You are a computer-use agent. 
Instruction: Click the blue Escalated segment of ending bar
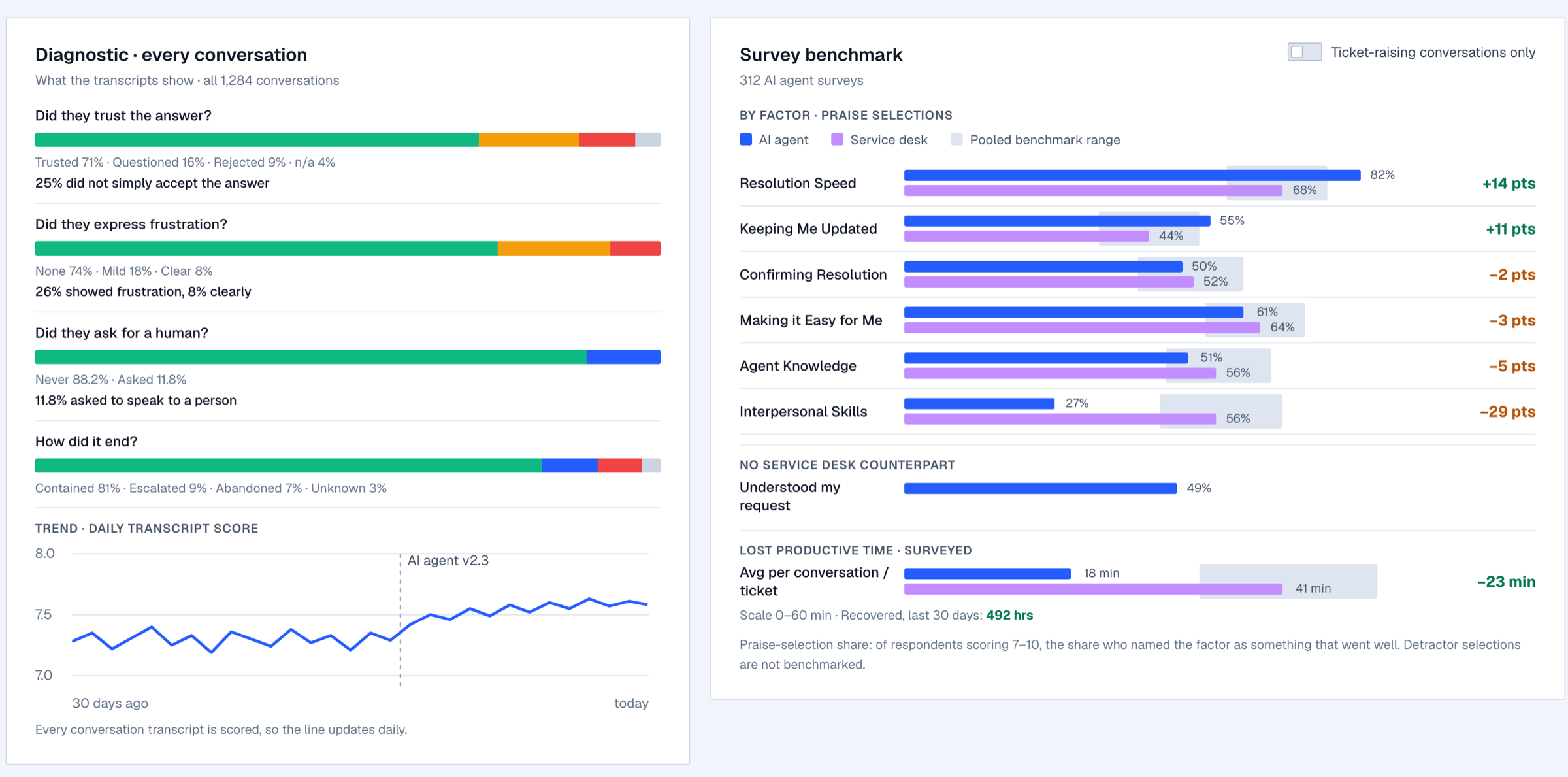coord(570,465)
